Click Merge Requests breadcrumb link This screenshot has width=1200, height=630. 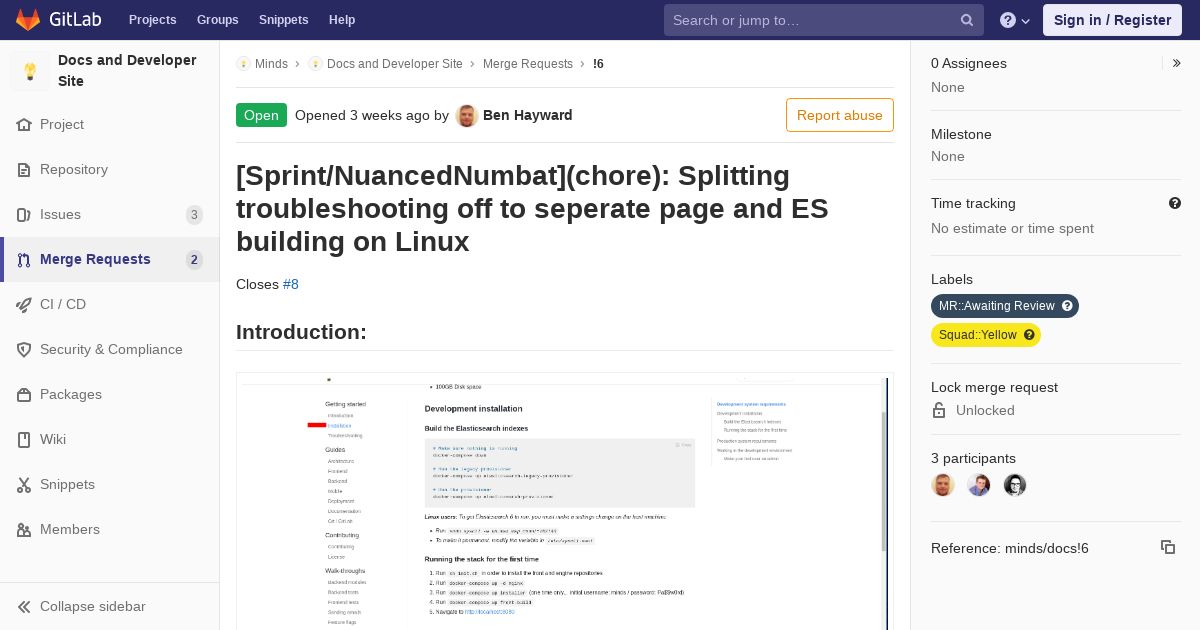[x=528, y=64]
